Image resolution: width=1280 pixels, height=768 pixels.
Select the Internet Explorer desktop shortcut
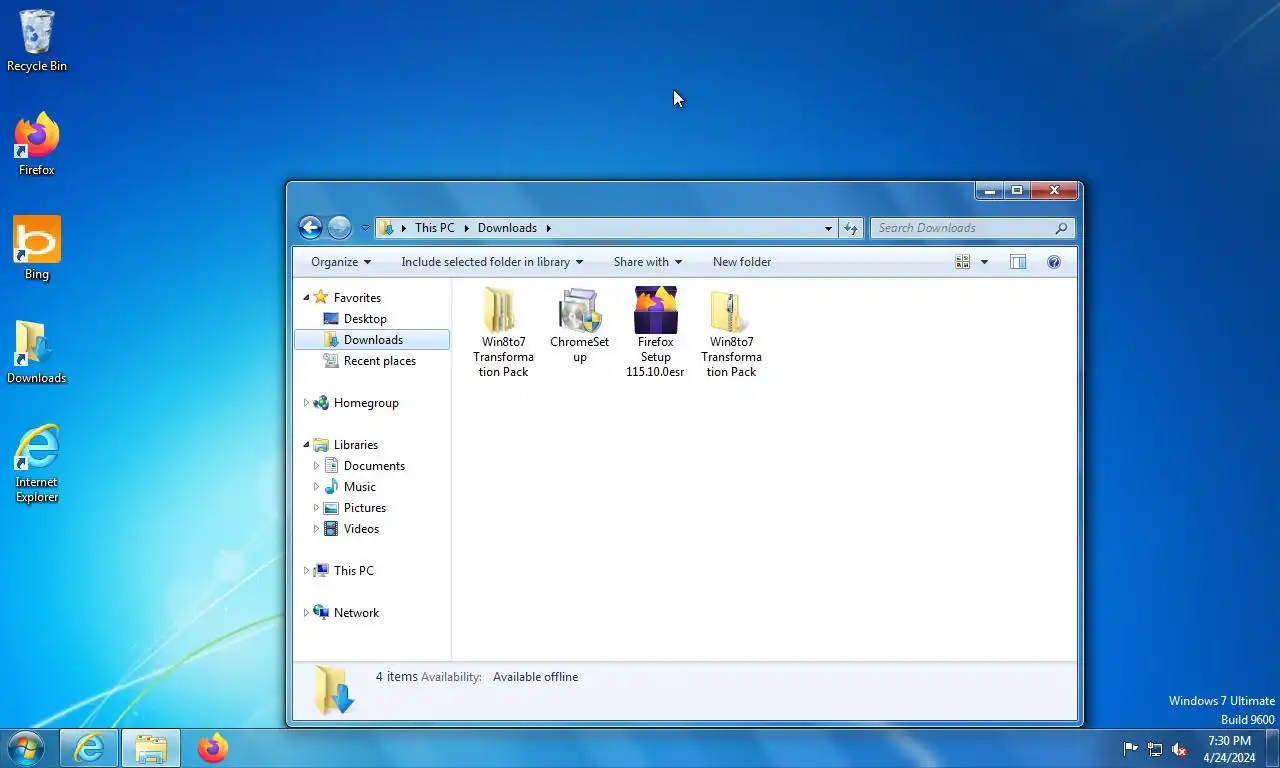tap(37, 463)
